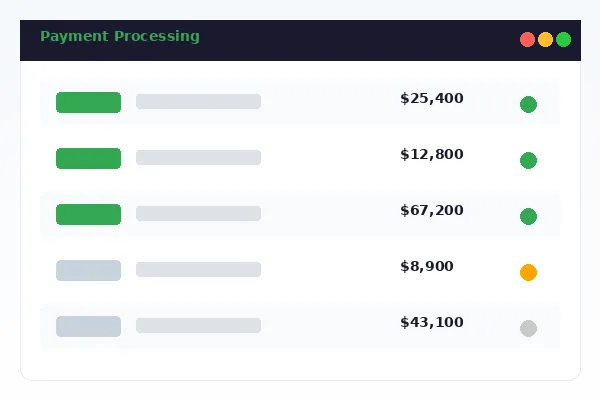This screenshot has width=600, height=400.
Task: Select the gray badge in the $8,900 row
Action: pyautogui.click(x=88, y=270)
